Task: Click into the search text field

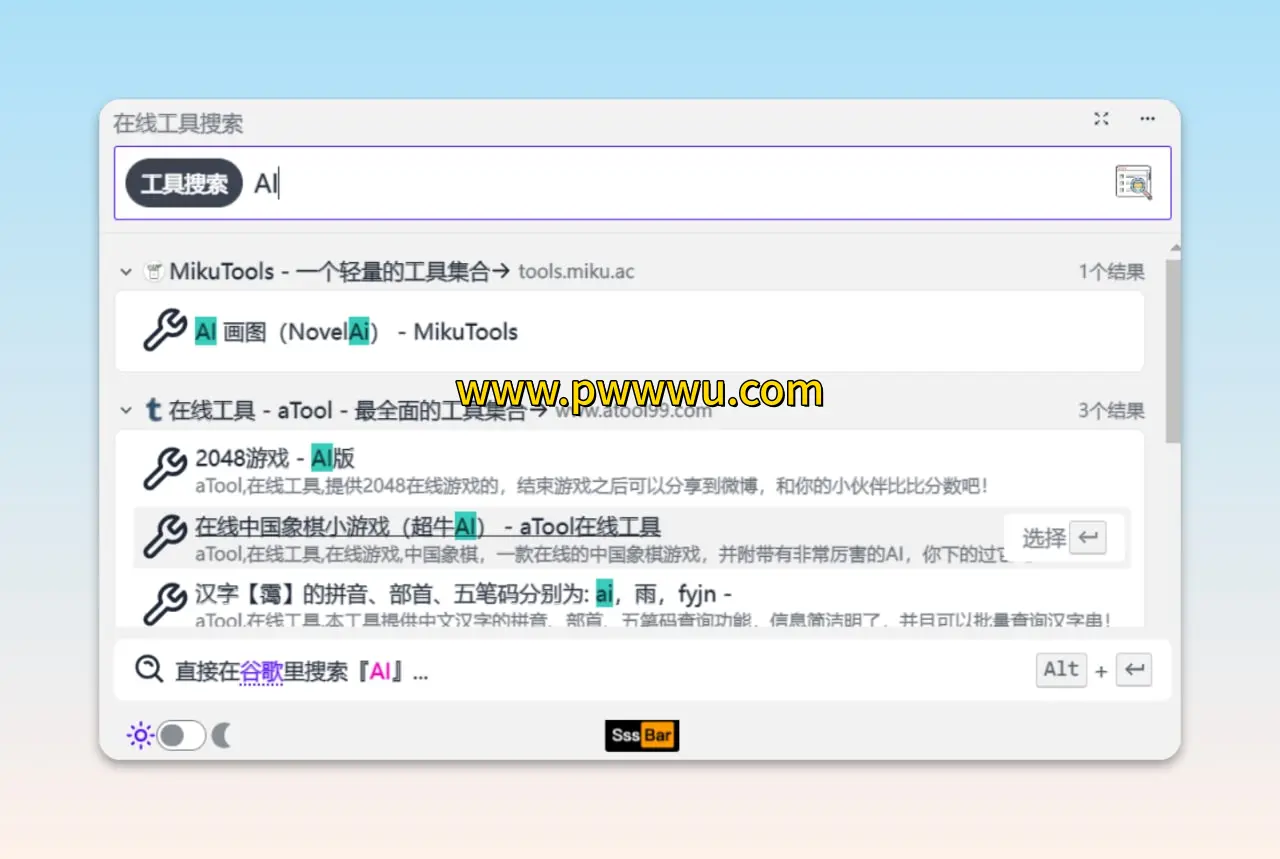Action: [x=680, y=184]
